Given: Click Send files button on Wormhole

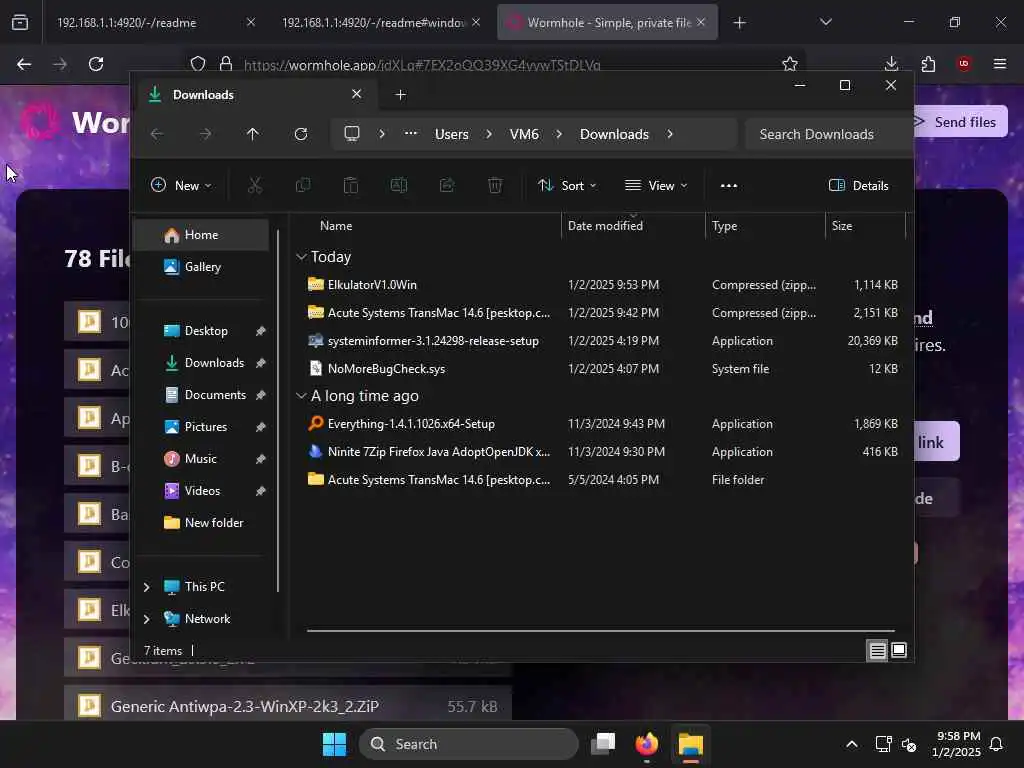Looking at the screenshot, I should [959, 122].
